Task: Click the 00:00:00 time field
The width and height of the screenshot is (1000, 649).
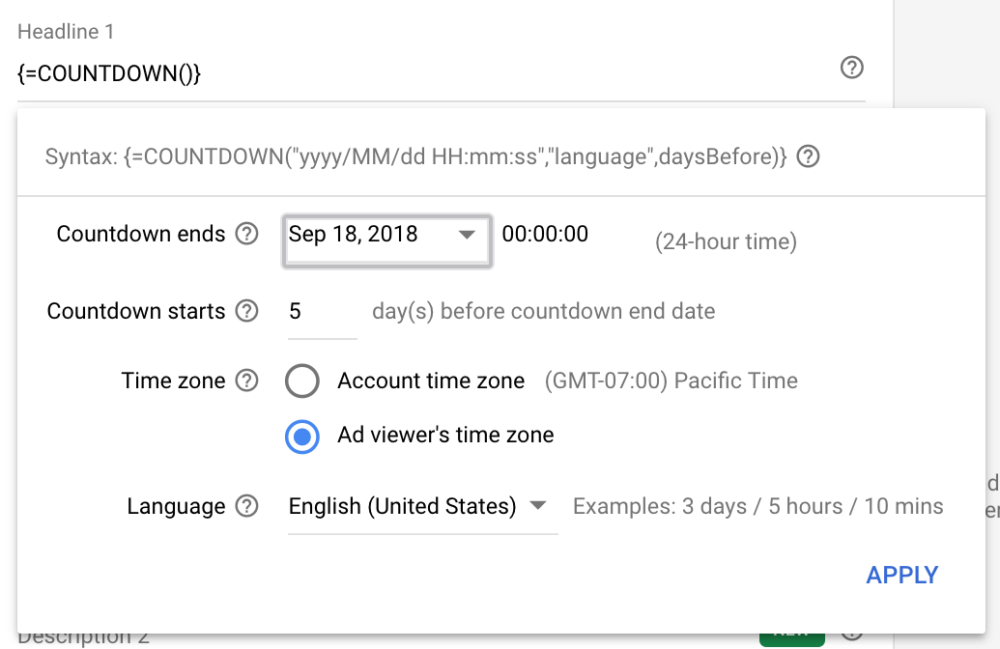Action: (546, 234)
